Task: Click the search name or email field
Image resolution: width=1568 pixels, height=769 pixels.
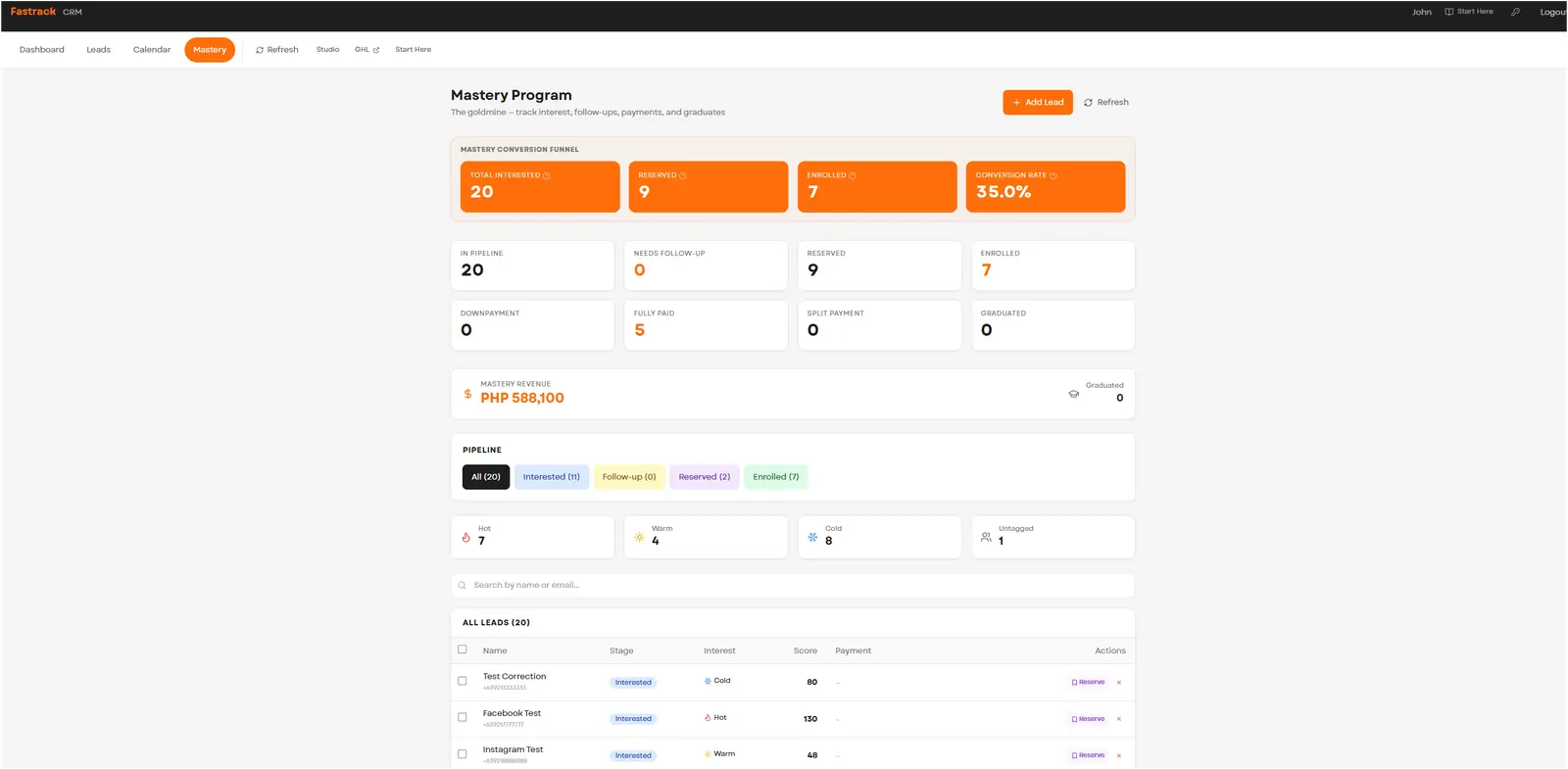Action: (793, 585)
